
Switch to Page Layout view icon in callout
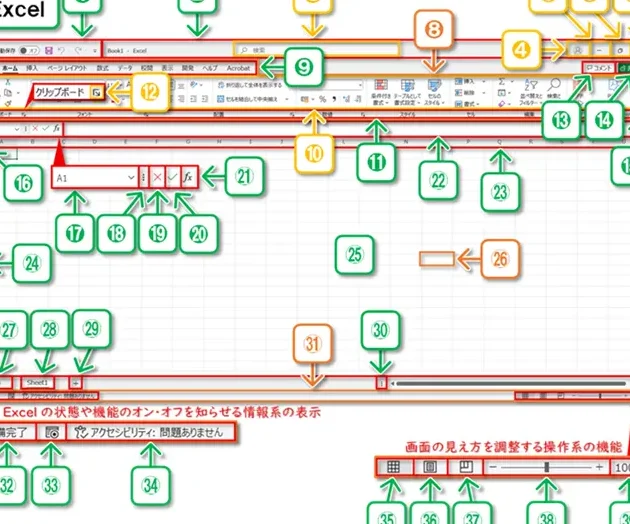click(430, 467)
